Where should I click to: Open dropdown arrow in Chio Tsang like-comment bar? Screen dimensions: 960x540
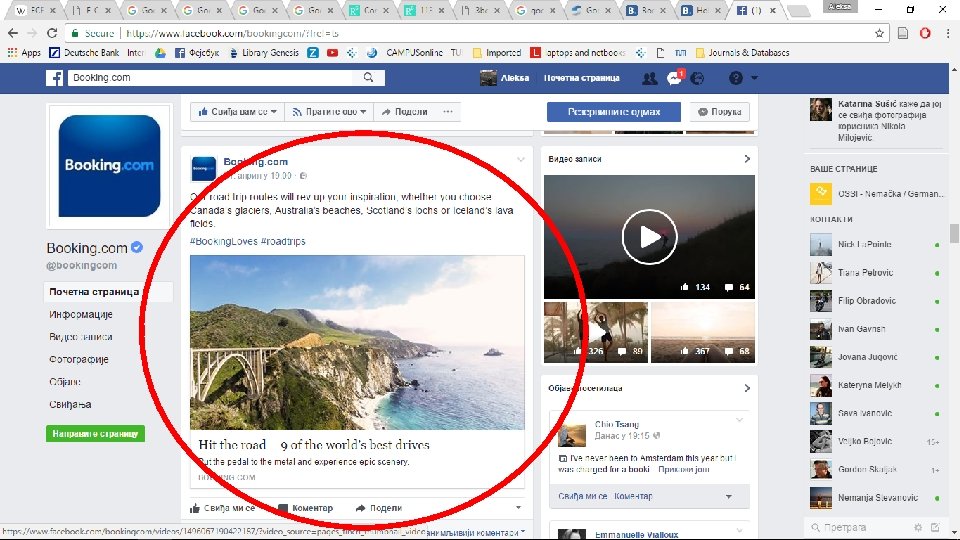(x=729, y=497)
